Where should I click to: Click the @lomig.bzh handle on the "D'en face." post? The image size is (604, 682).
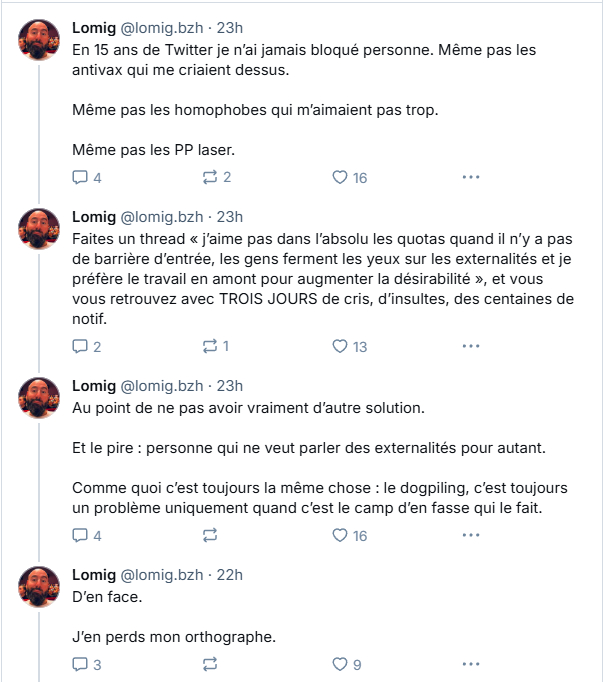click(163, 575)
